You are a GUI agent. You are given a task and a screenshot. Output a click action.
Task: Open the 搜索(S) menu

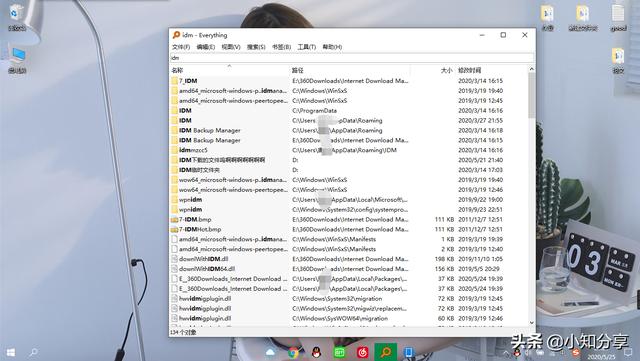[x=256, y=47]
